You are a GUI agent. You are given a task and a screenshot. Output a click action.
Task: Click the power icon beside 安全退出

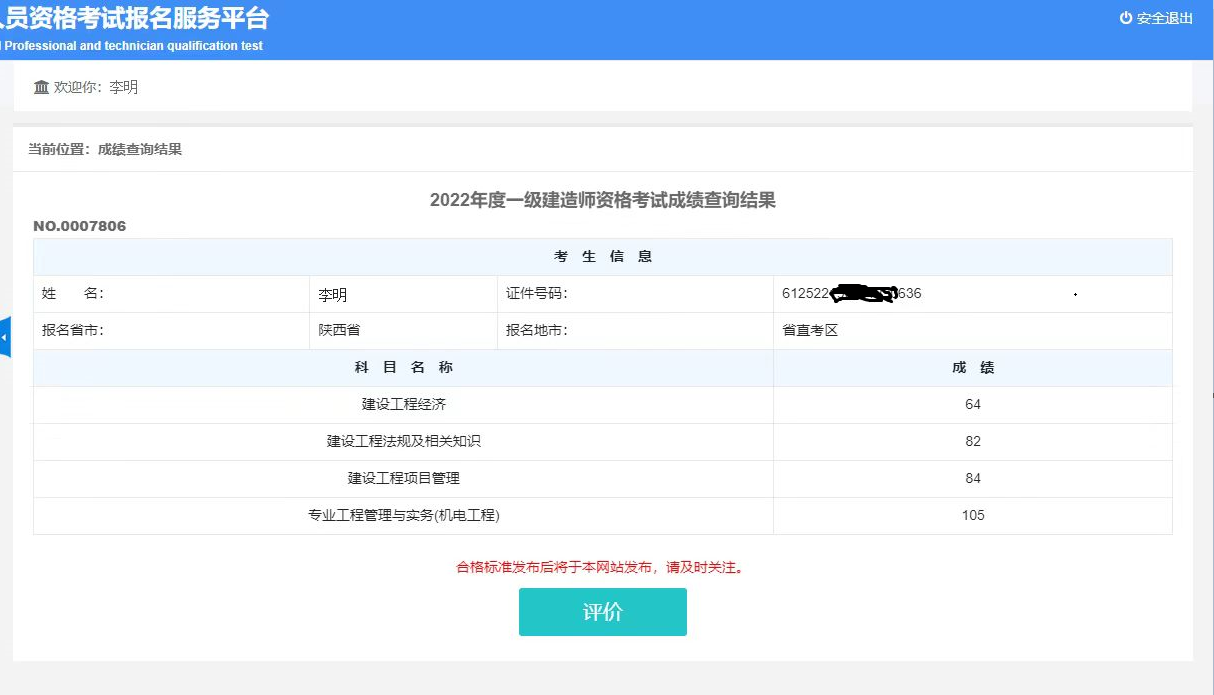point(1127,17)
